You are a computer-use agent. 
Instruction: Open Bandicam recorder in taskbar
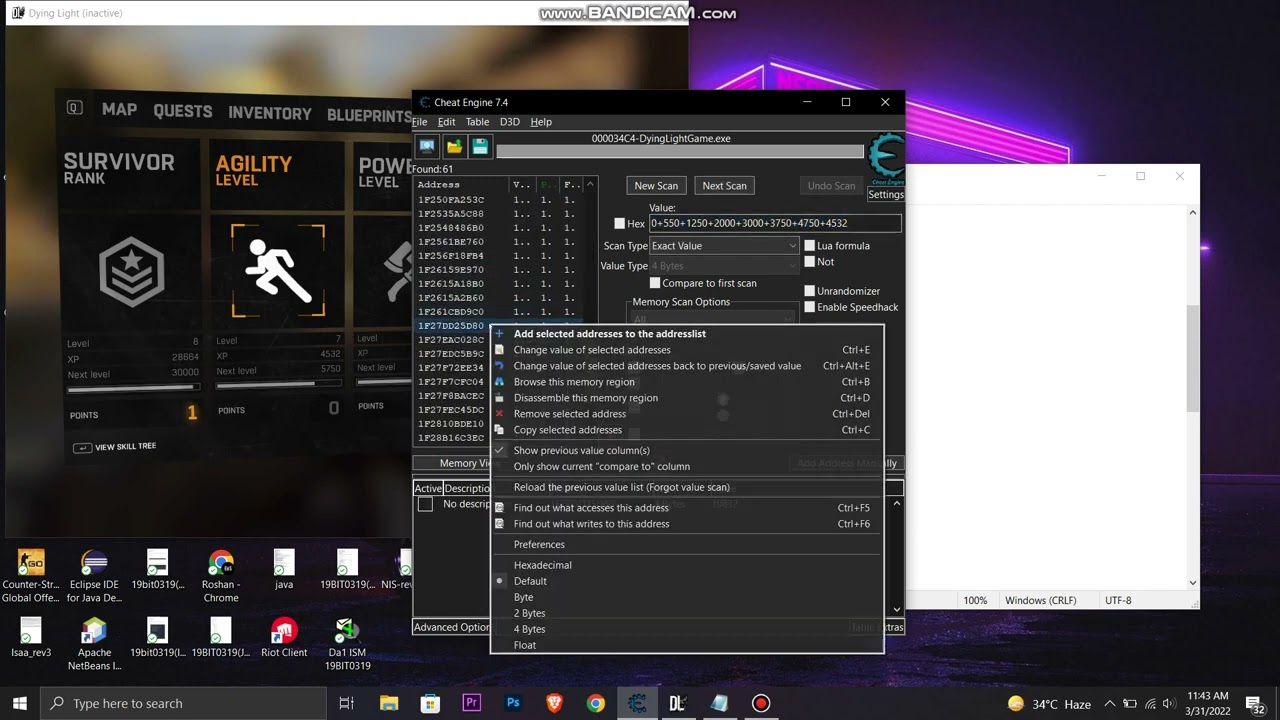point(760,703)
